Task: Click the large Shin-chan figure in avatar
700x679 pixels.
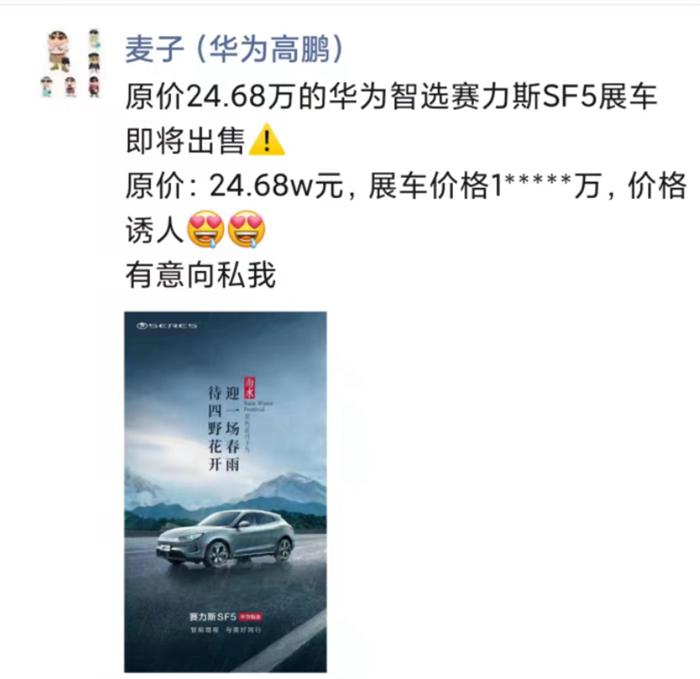Action: tap(59, 50)
